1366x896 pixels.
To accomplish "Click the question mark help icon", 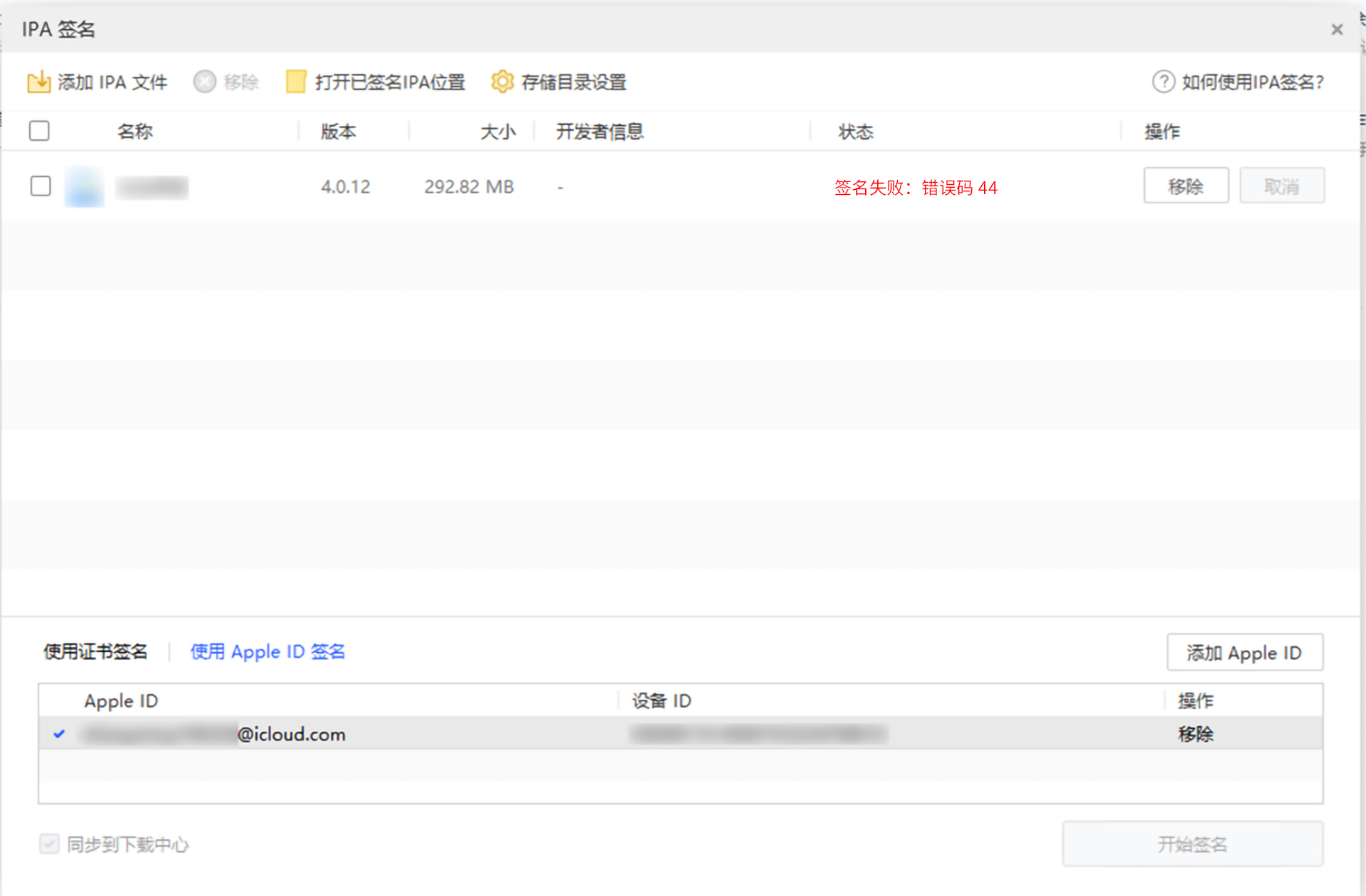I will click(1163, 82).
